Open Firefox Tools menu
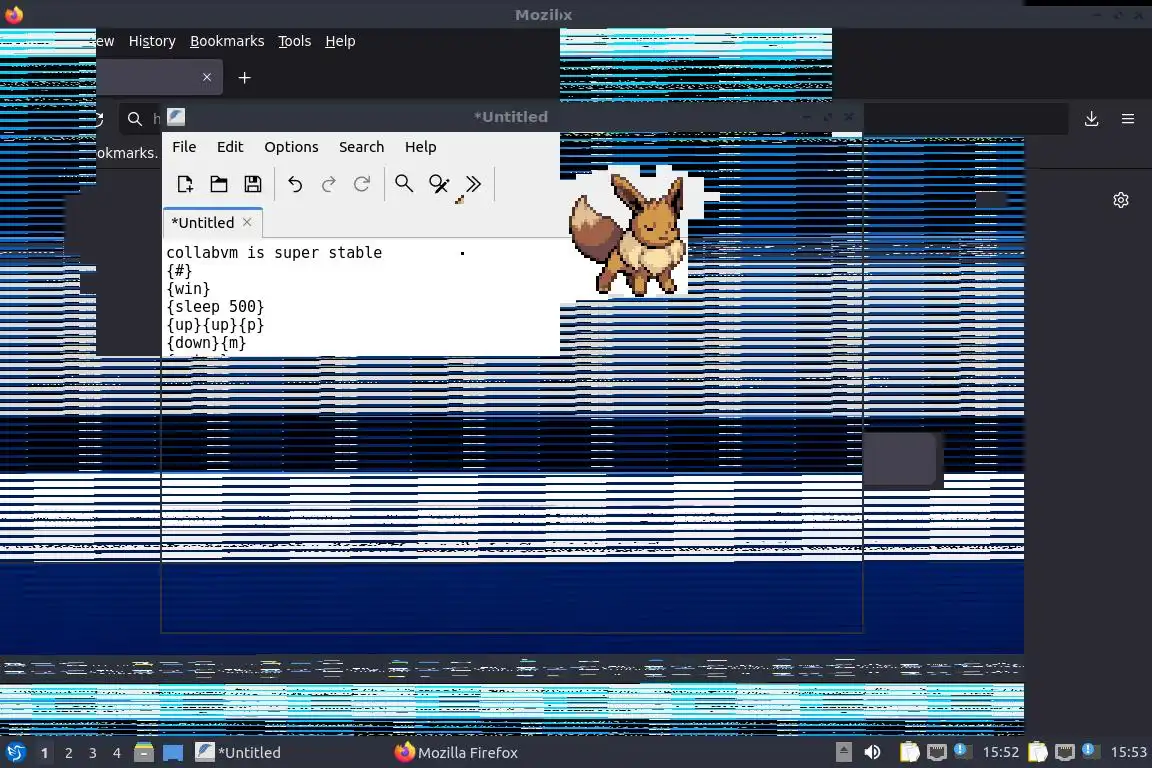This screenshot has width=1152, height=768. click(x=295, y=41)
